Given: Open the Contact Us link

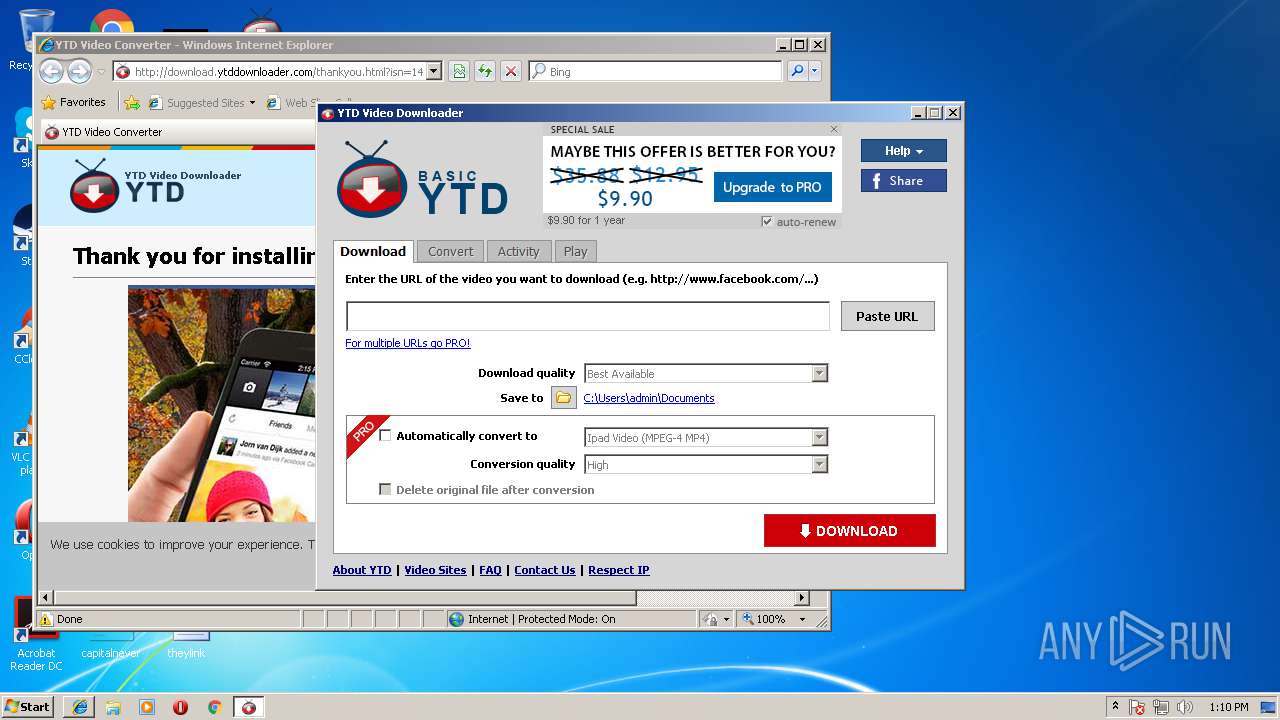Looking at the screenshot, I should (545, 570).
